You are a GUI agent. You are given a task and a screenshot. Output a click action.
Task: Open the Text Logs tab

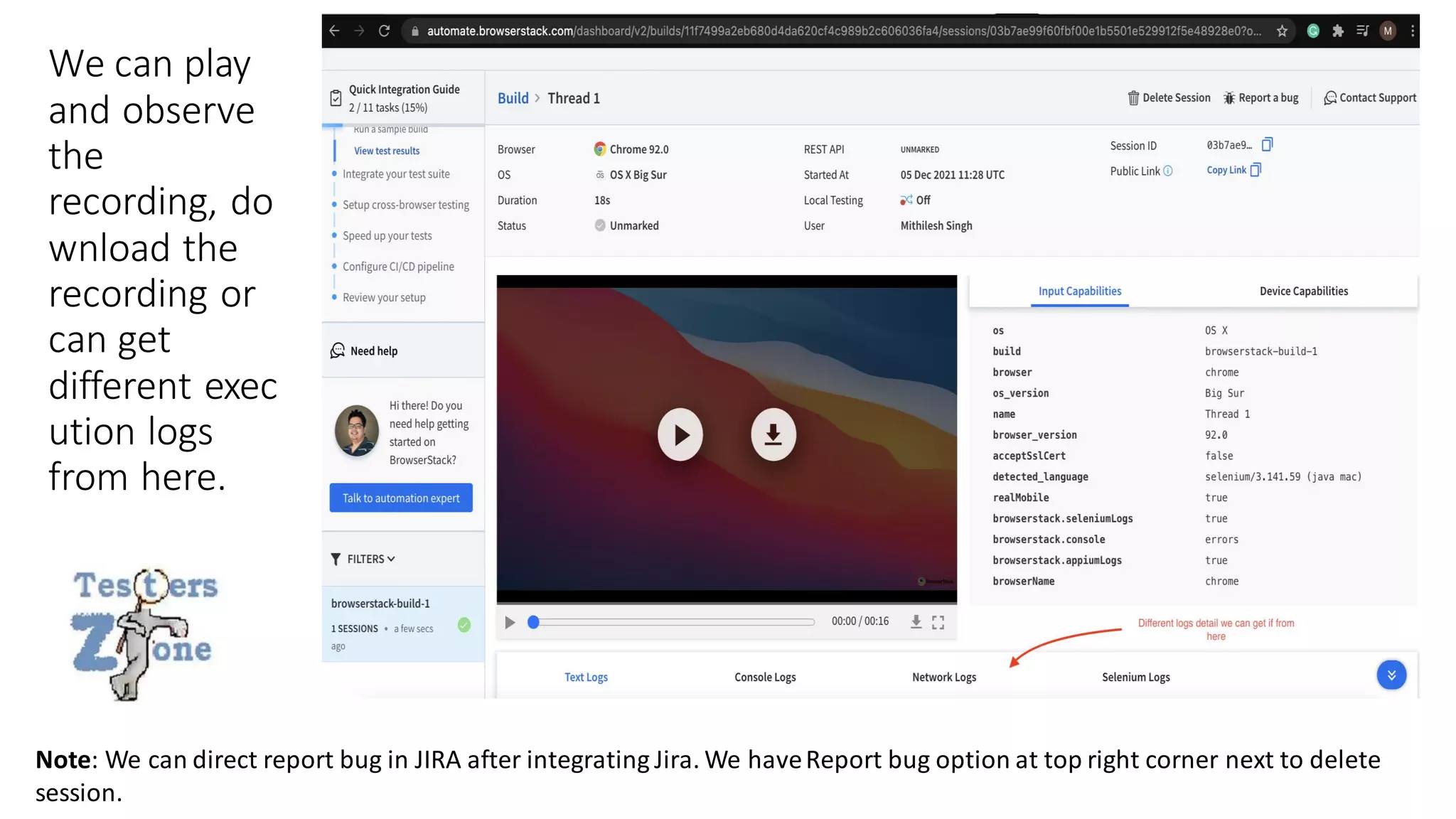click(586, 678)
